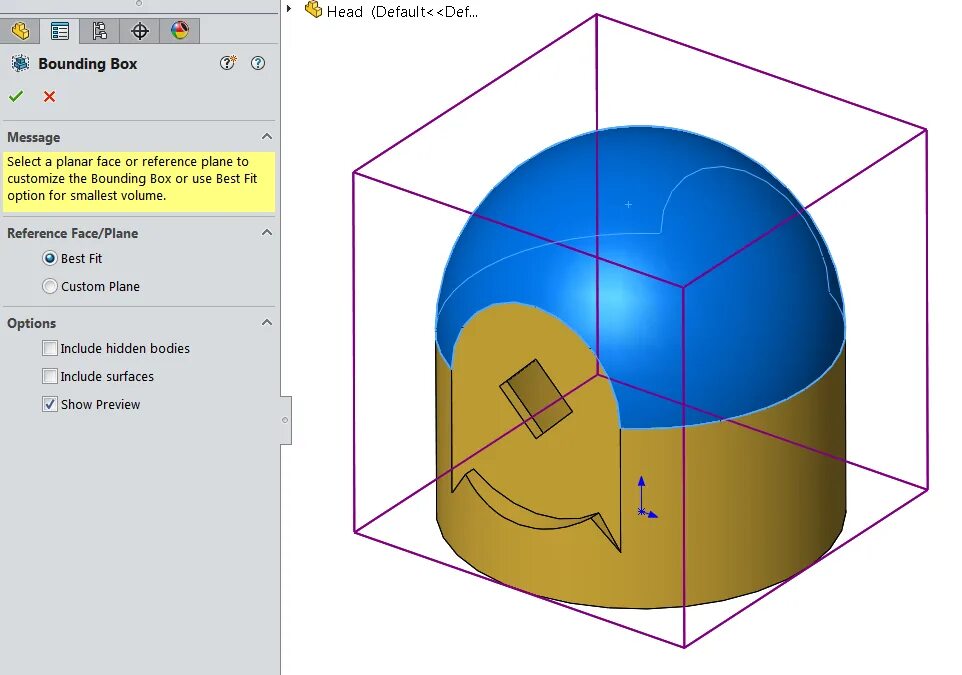Accept the Bounding Box with green checkmark
Viewport: 962px width, 675px height.
(x=16, y=96)
